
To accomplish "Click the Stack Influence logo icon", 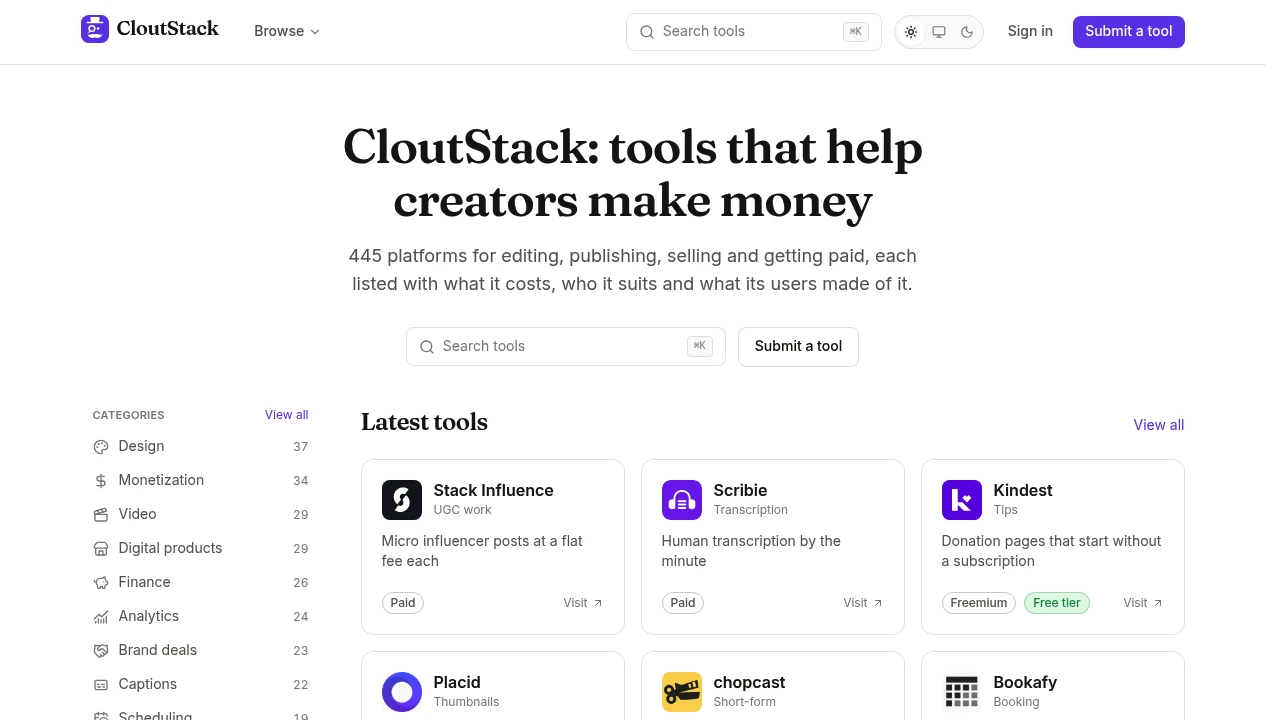I will pos(402,500).
